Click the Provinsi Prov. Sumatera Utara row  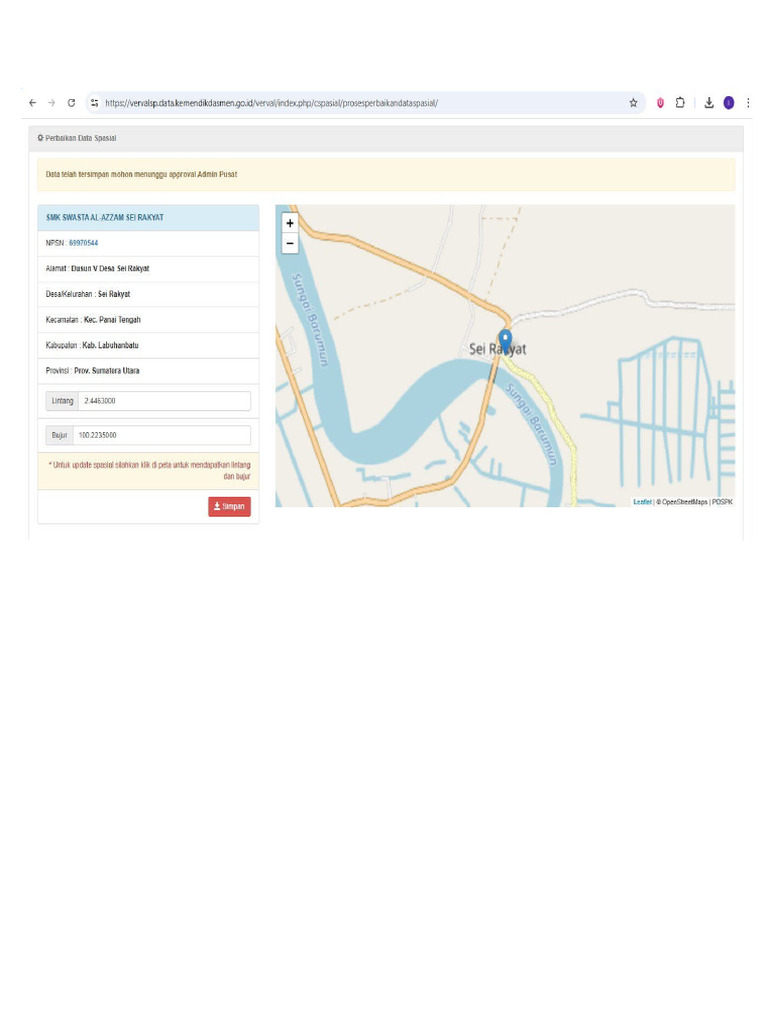click(148, 370)
